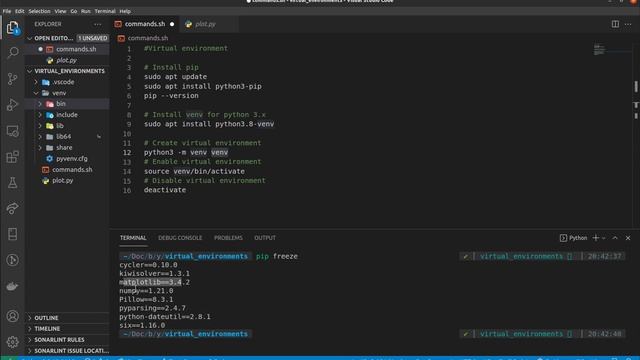Open the book icon in activity bar
The image size is (640, 360).
pos(13,234)
